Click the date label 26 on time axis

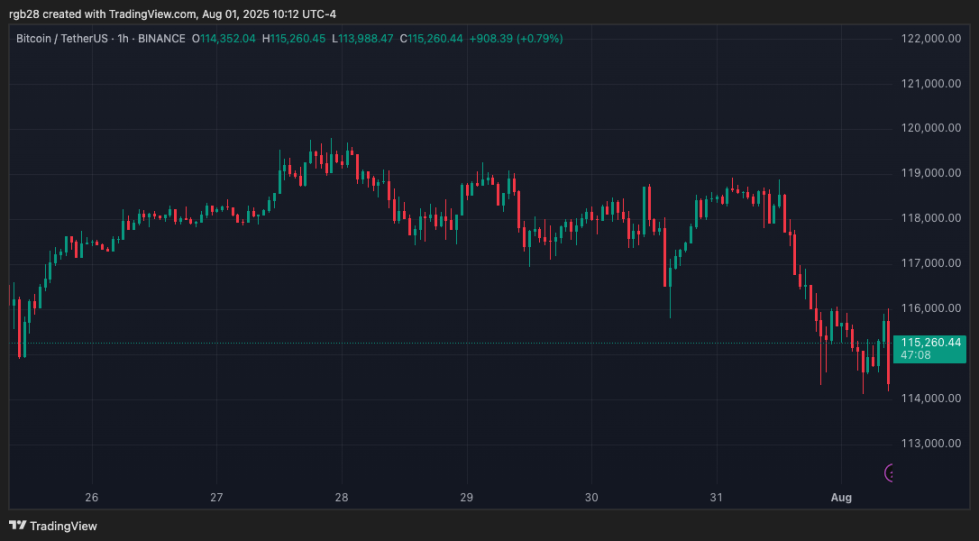[x=92, y=497]
